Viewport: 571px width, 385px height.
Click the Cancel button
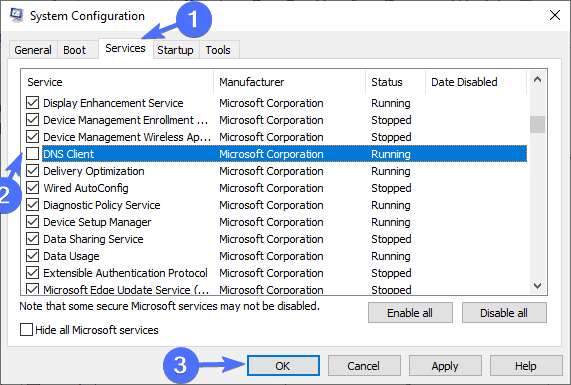(364, 366)
